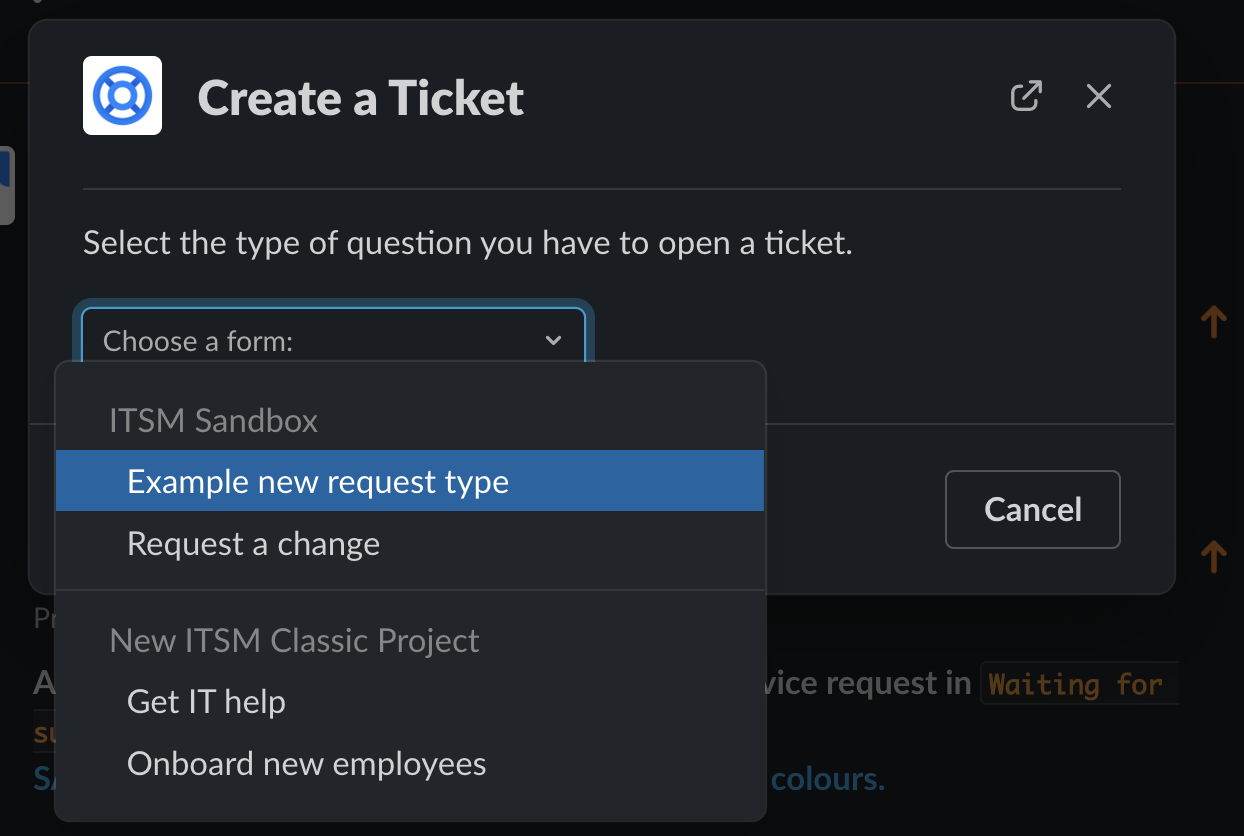Collapse the form list using the chevron arrow

(553, 341)
